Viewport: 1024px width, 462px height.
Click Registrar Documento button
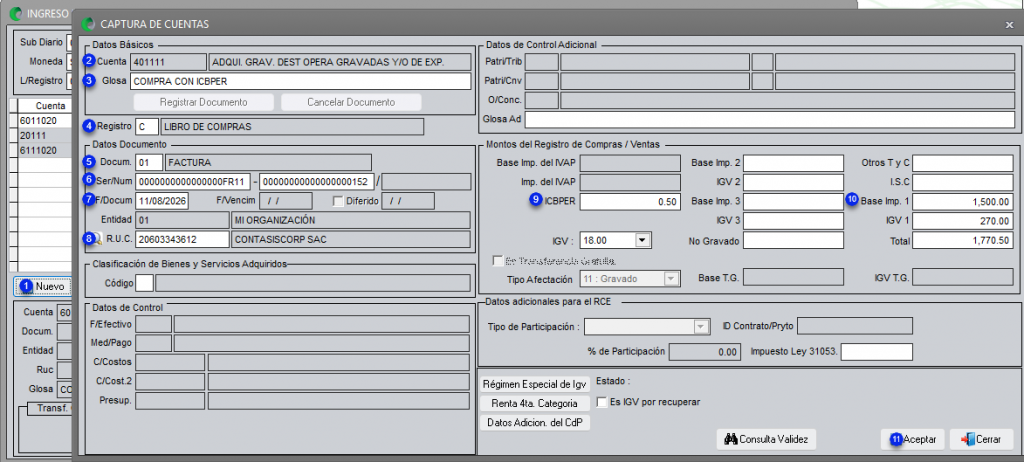(204, 103)
